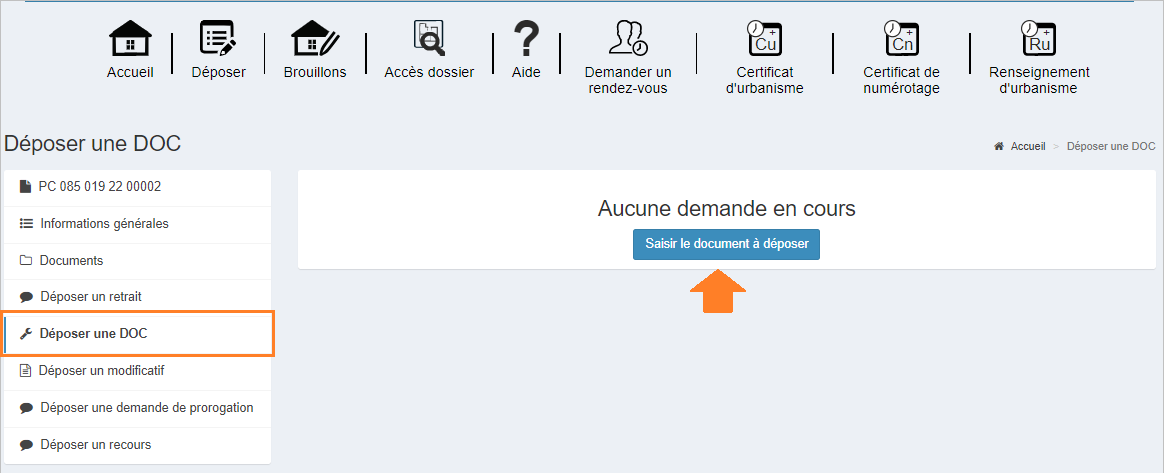The height and width of the screenshot is (473, 1164).
Task: Open Informations générales in sidebar
Action: [104, 224]
